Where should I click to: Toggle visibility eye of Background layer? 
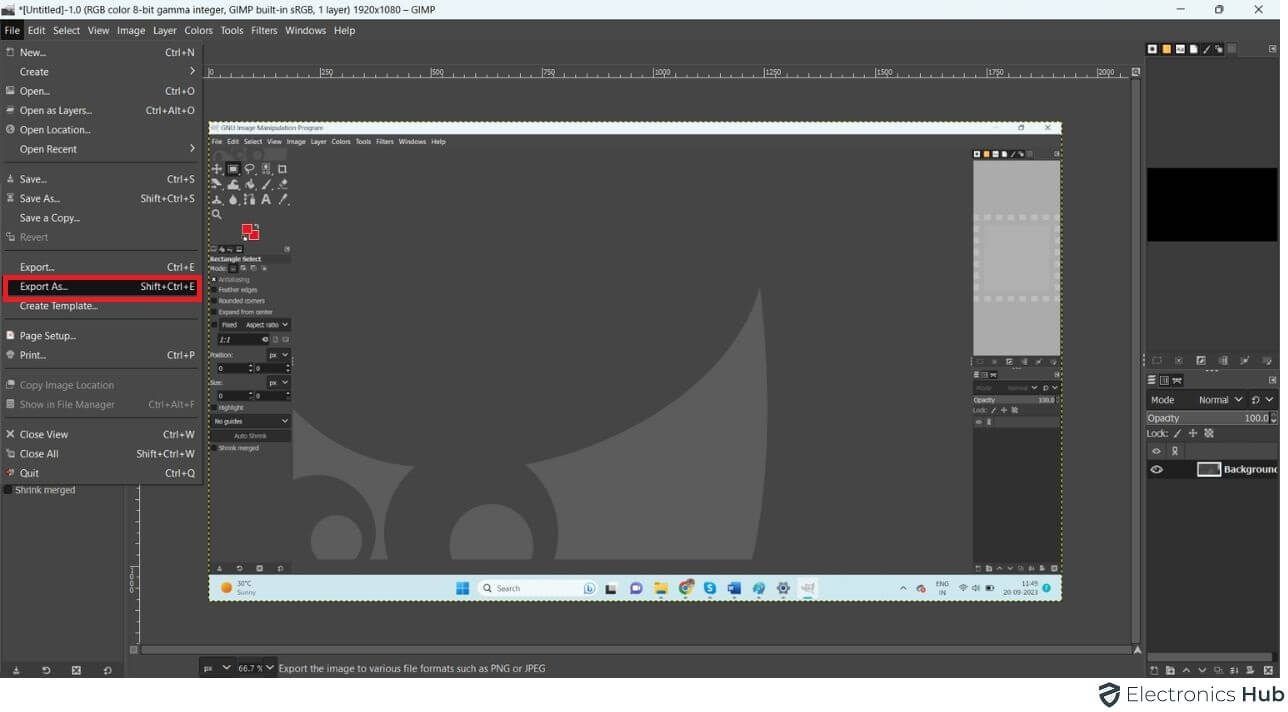point(1157,469)
